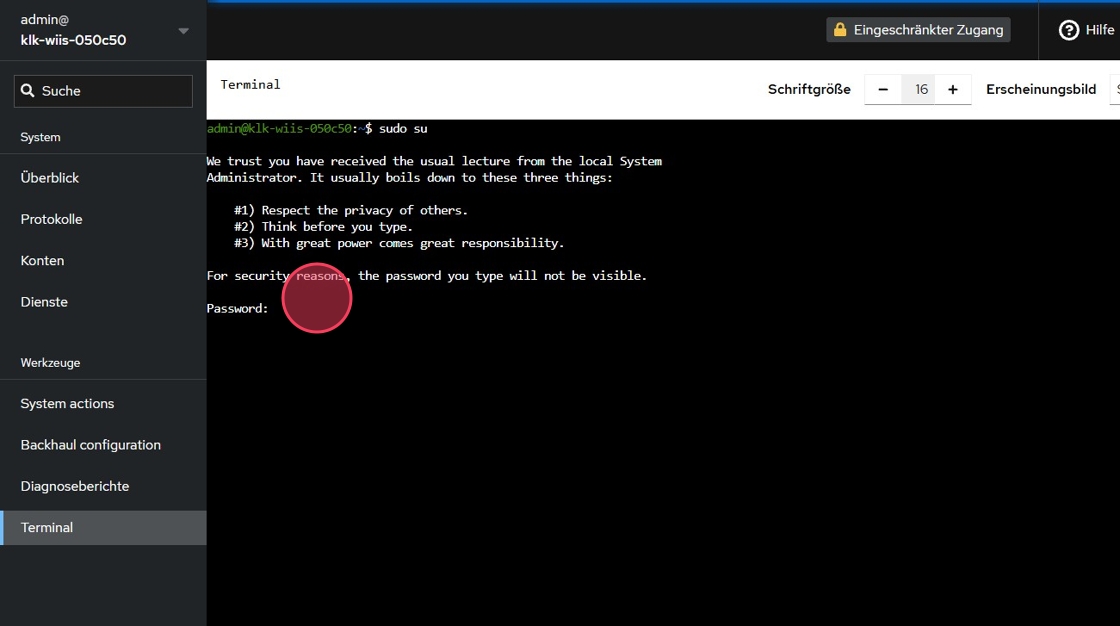
Task: Navigate to Backhaul configuration
Action: coord(91,445)
